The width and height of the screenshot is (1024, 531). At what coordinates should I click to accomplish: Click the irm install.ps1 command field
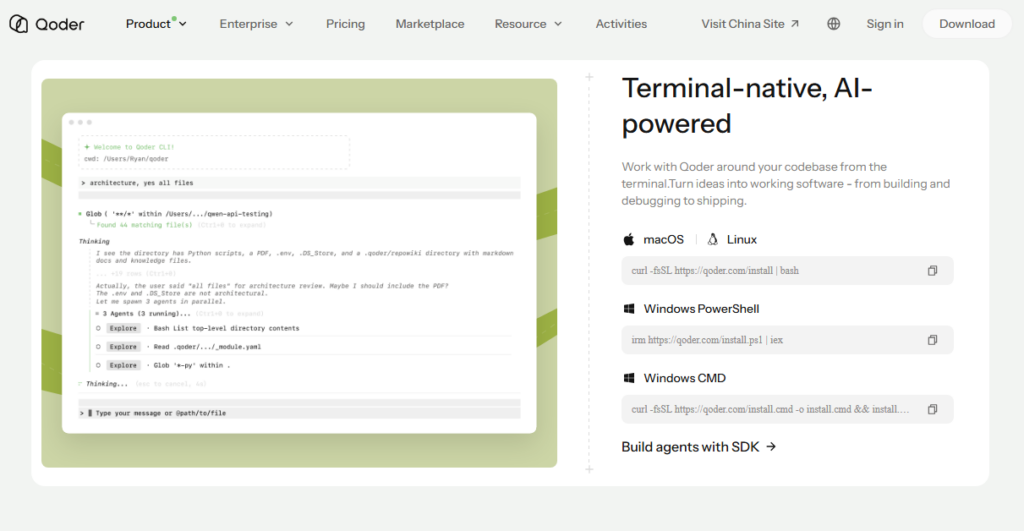787,340
